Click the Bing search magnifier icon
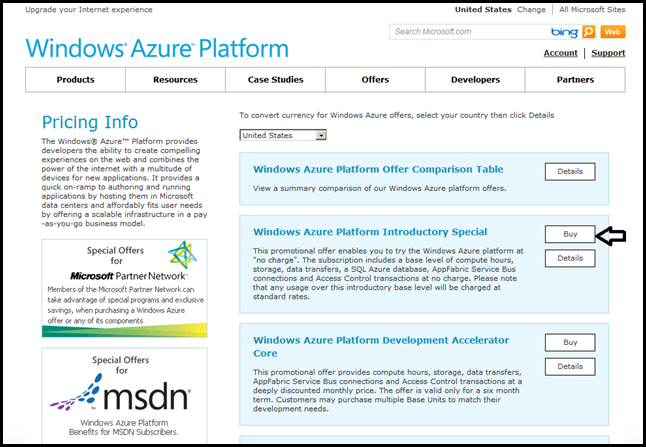The width and height of the screenshot is (646, 447). click(589, 32)
